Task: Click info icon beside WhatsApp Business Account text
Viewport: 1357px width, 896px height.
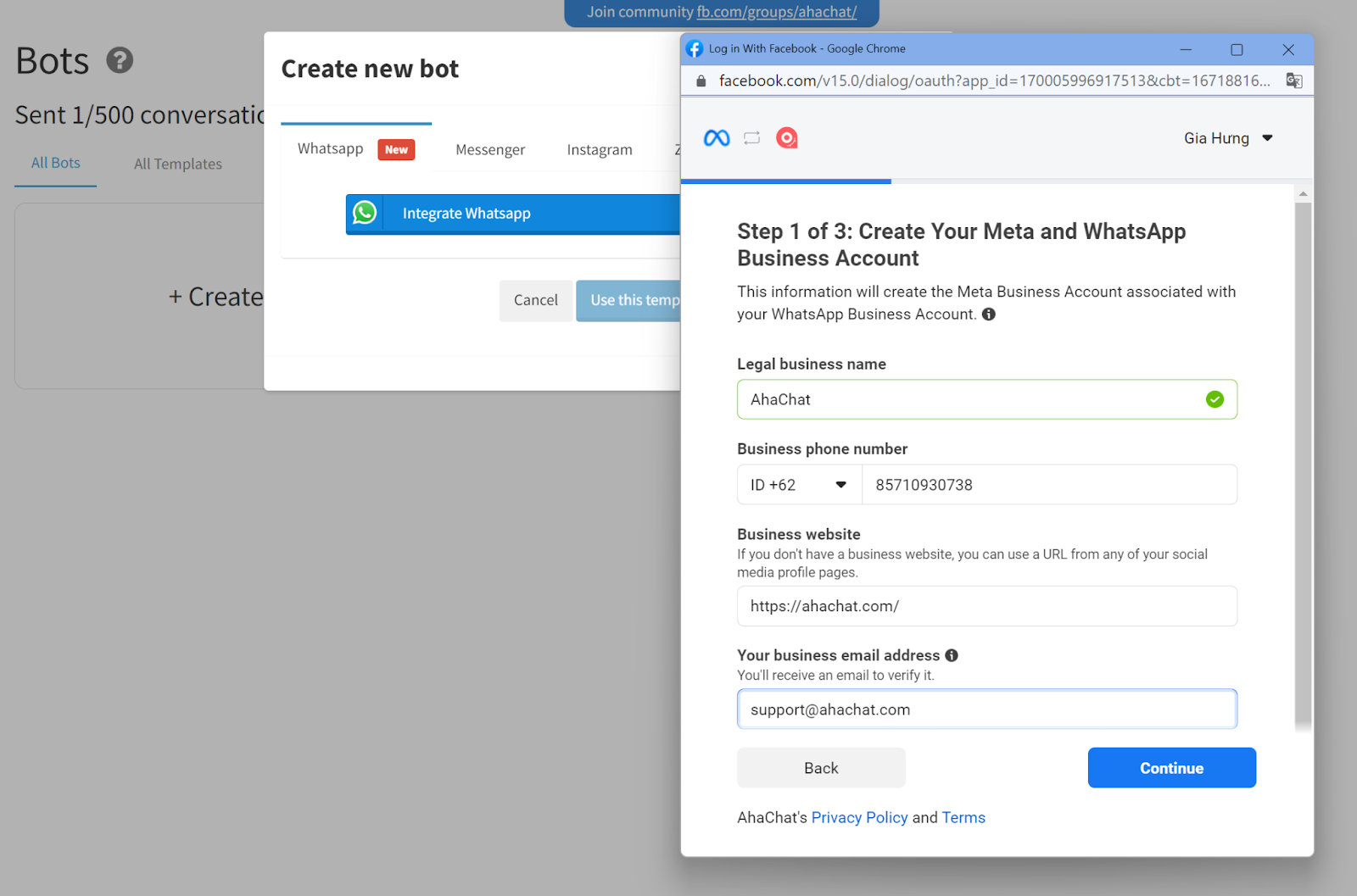Action: tap(989, 314)
